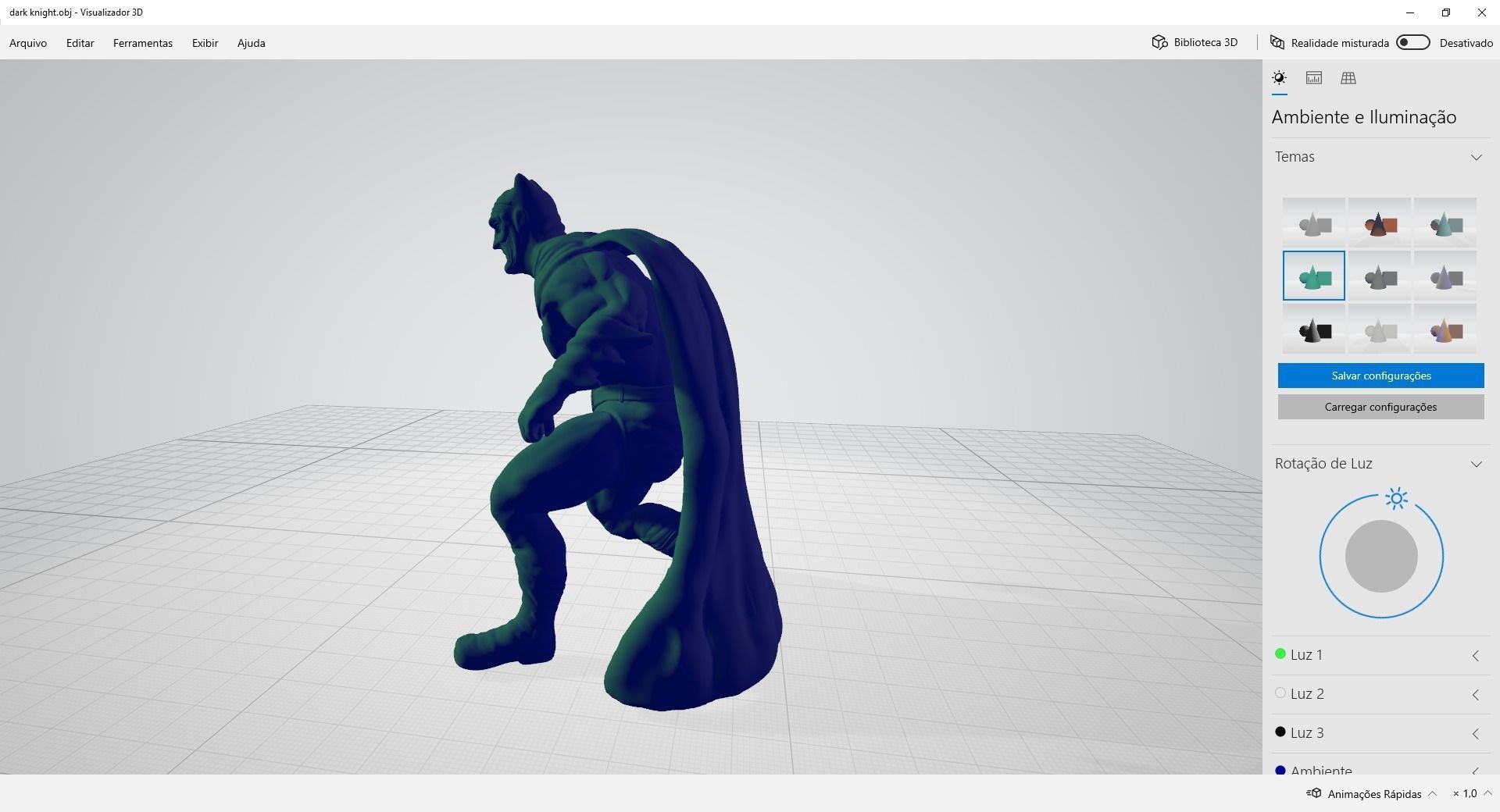Select the Ambiente e Iluminação sun tab icon
The height and width of the screenshot is (812, 1500).
(x=1279, y=78)
